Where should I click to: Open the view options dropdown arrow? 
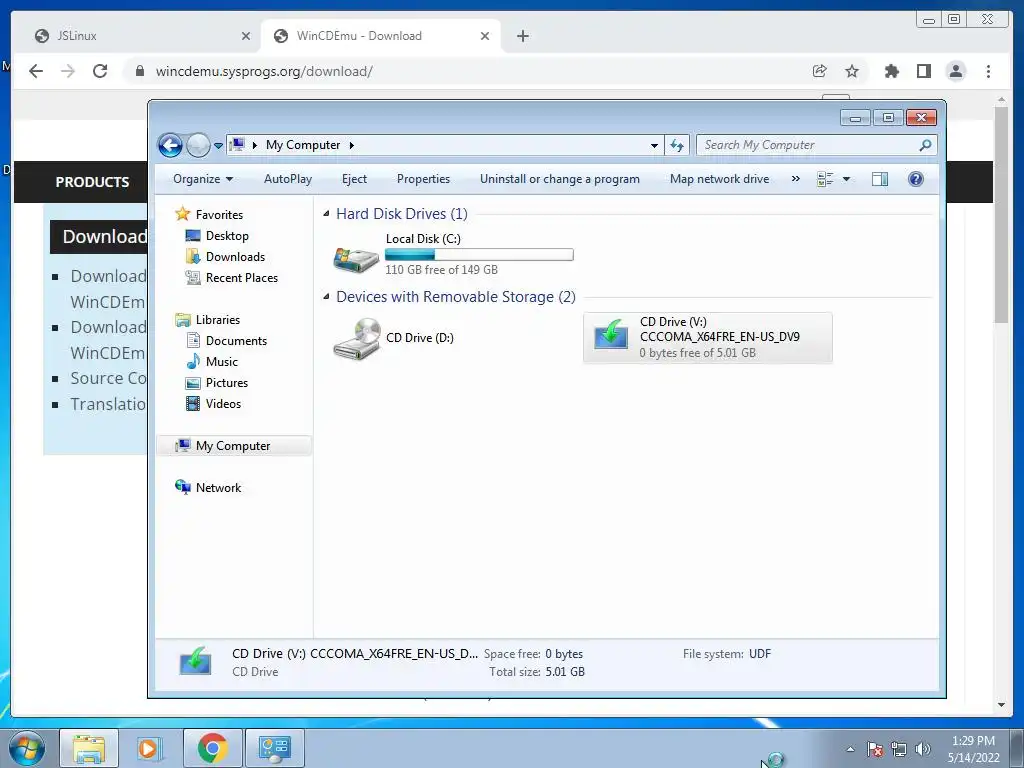pyautogui.click(x=846, y=179)
